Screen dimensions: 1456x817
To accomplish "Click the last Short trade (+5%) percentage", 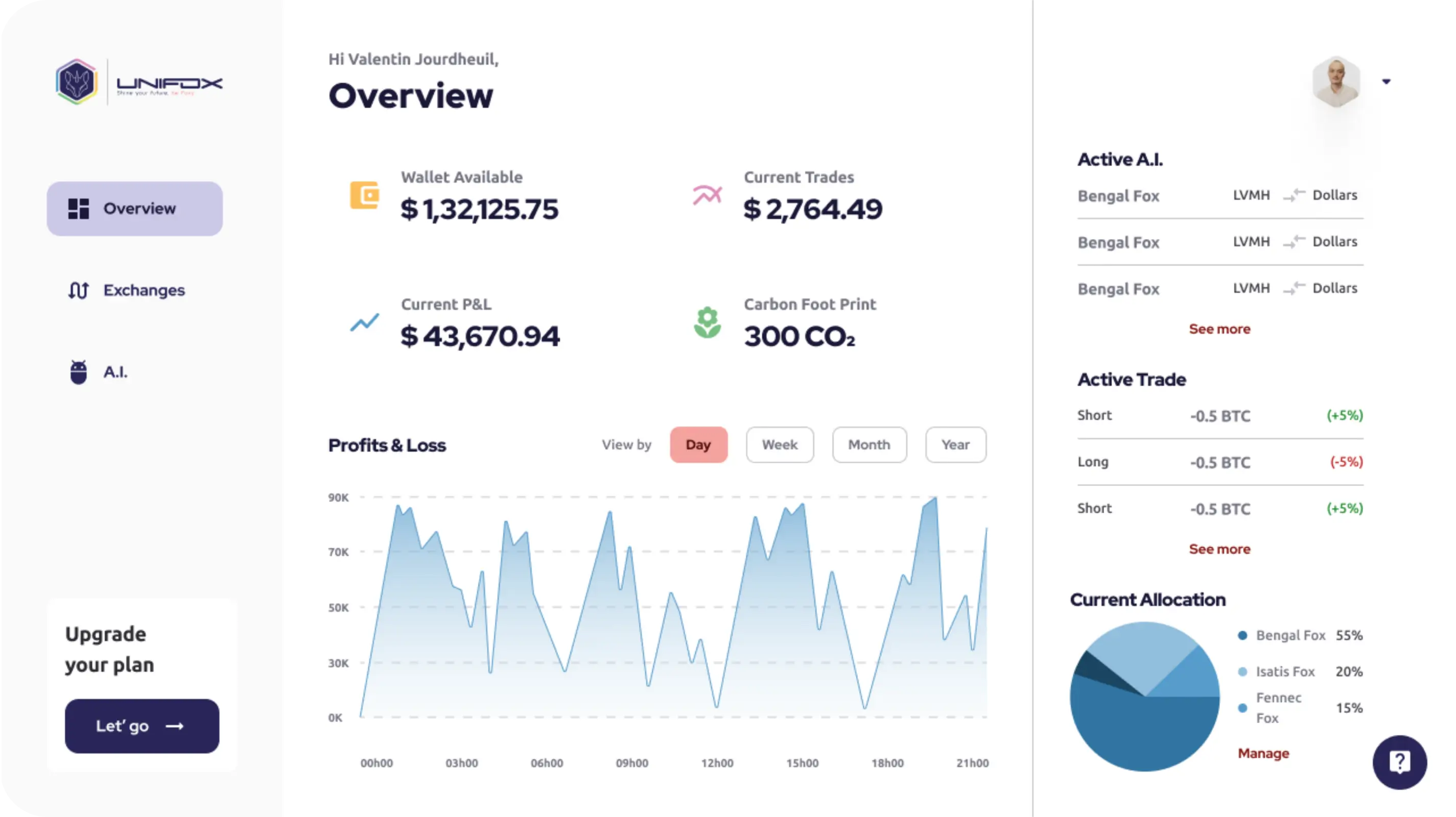I will (x=1345, y=508).
